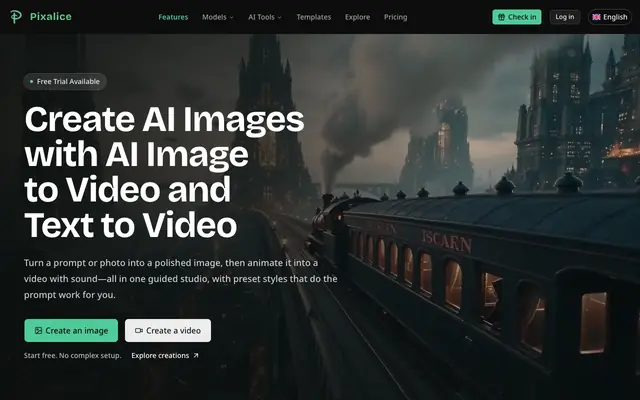
Task: Open the Pixalice brand name link
Action: 51,17
